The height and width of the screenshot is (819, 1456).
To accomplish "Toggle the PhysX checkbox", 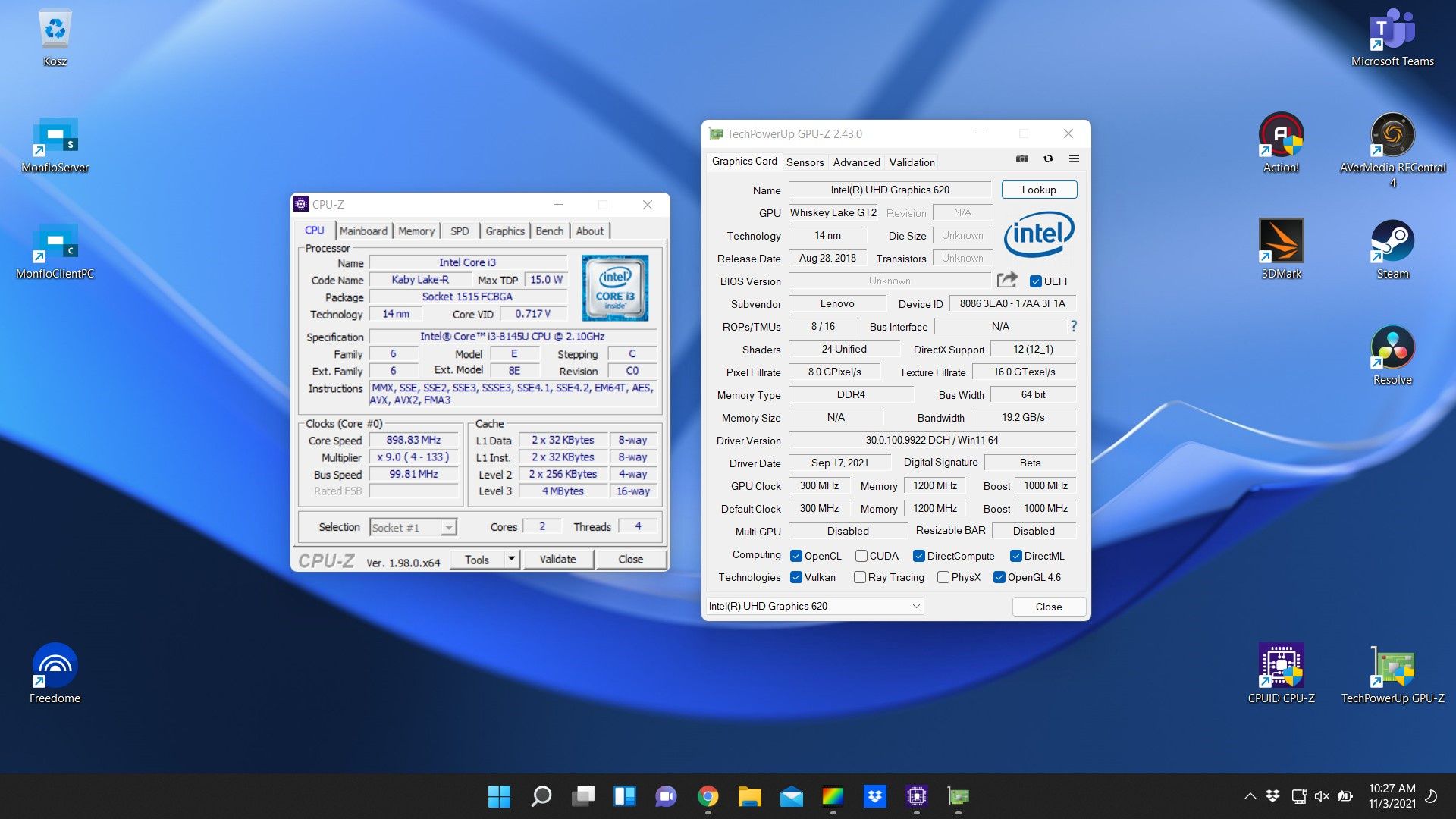I will tap(943, 577).
